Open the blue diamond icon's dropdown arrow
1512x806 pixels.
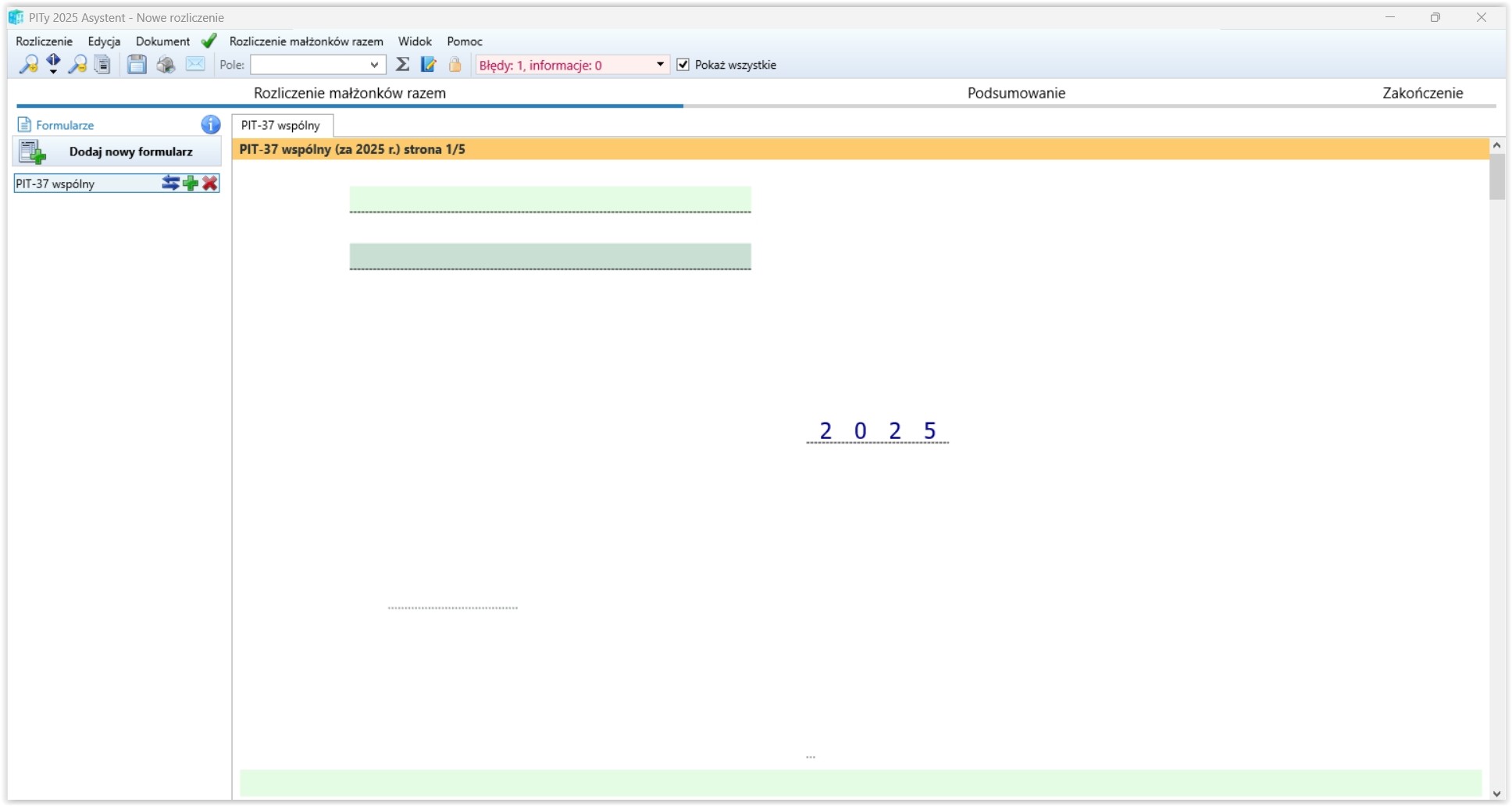coord(53,72)
